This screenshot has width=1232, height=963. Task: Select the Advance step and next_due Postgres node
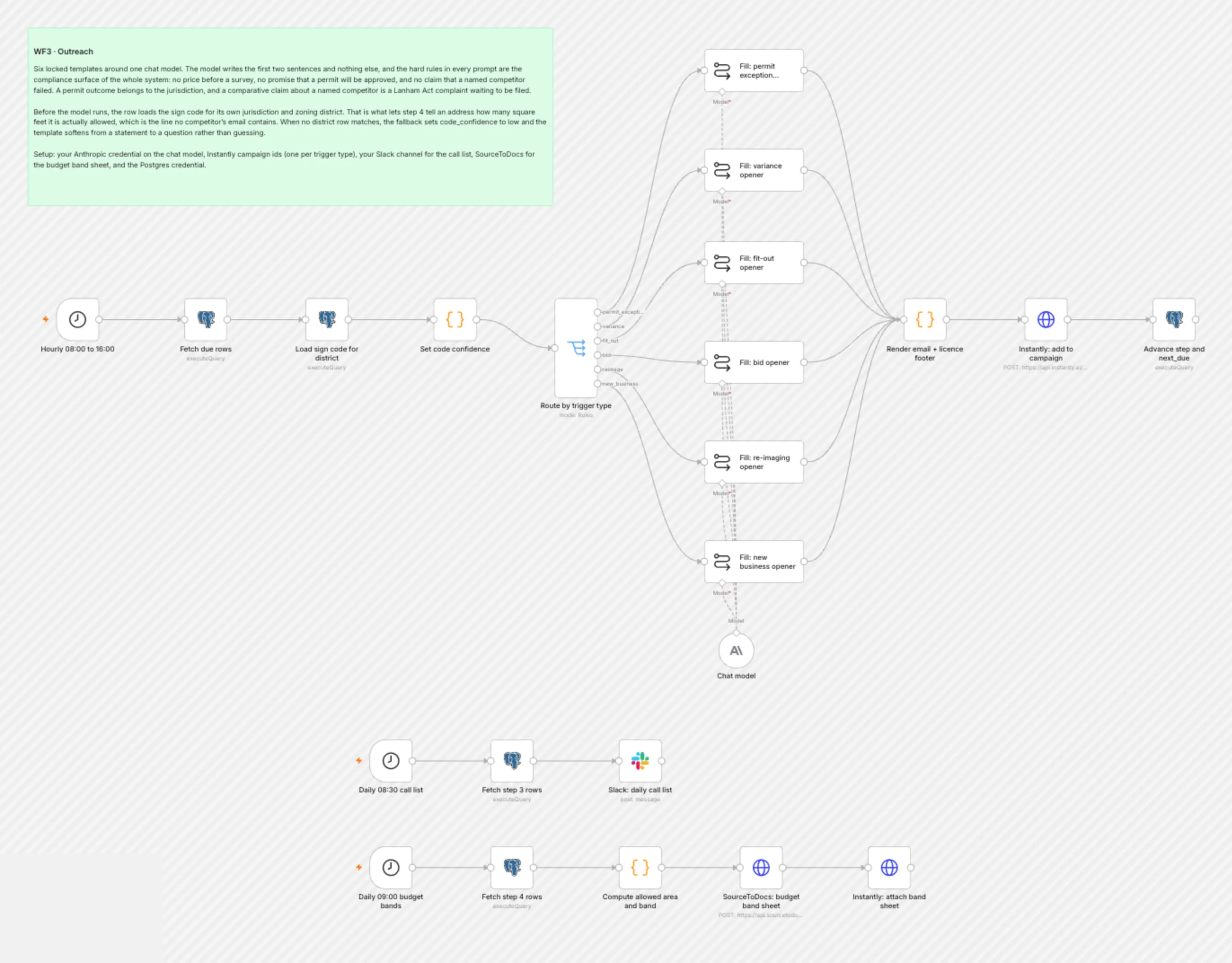pos(1174,319)
